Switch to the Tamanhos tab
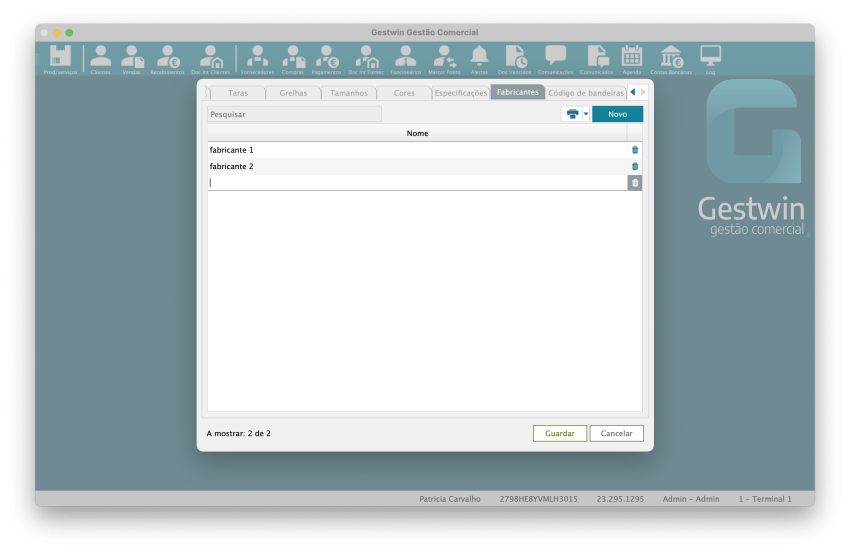 349,93
